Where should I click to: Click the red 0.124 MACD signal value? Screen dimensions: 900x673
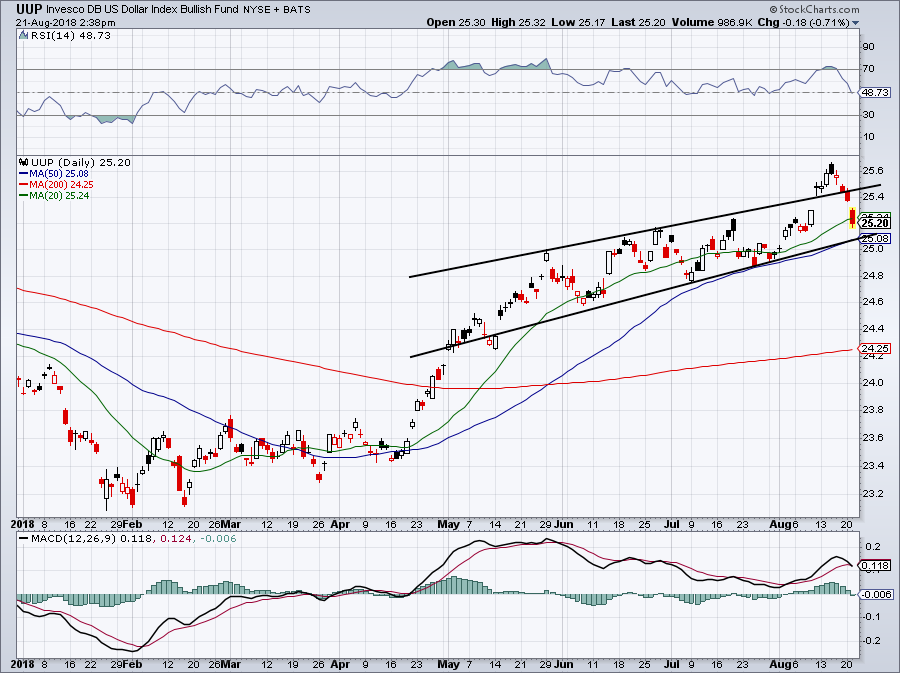176,539
